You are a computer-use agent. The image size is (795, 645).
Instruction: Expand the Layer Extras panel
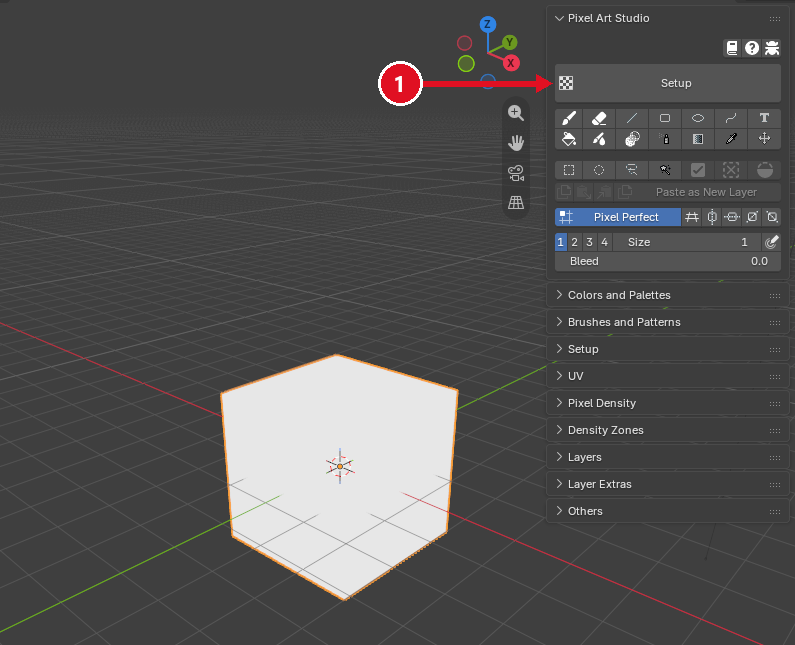[668, 484]
